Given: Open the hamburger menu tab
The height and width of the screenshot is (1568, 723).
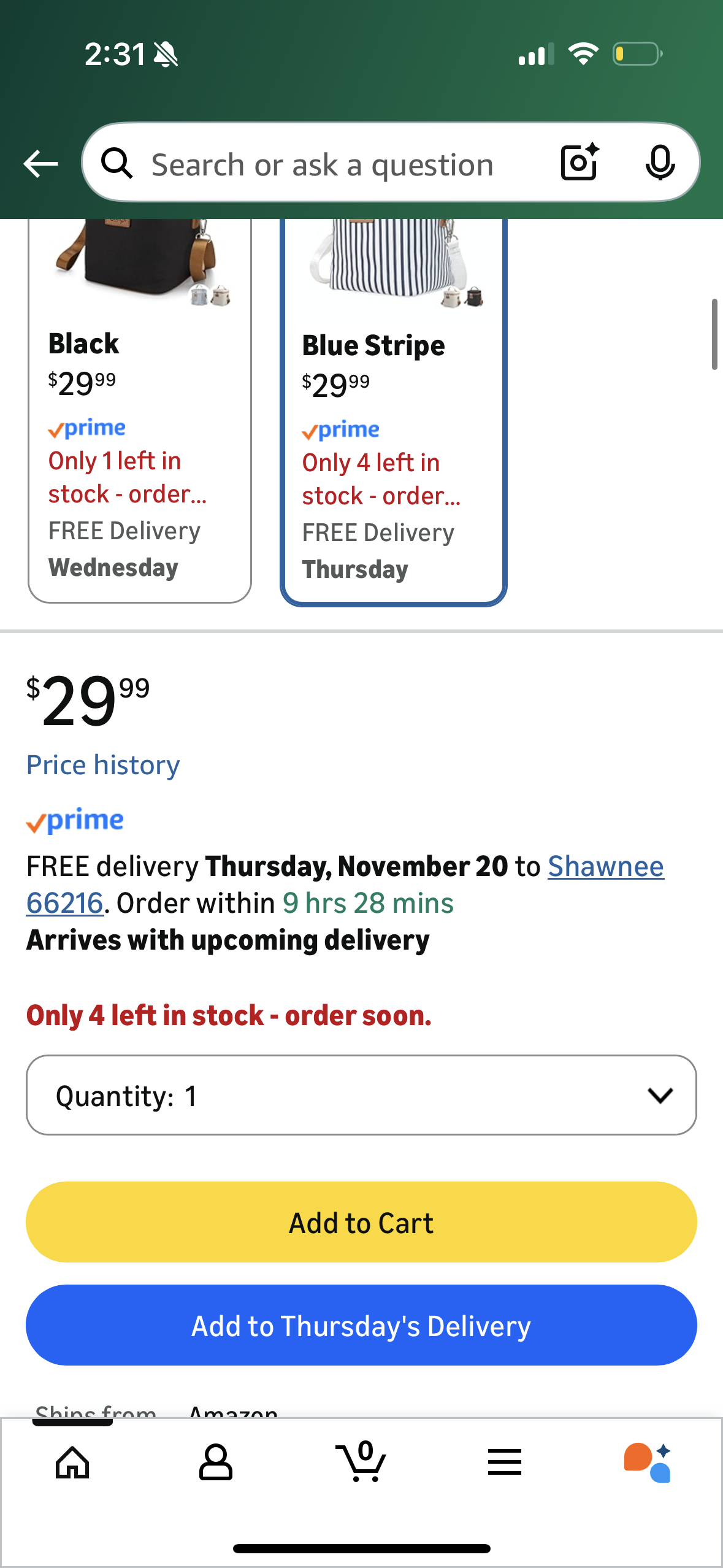Looking at the screenshot, I should 505,1462.
